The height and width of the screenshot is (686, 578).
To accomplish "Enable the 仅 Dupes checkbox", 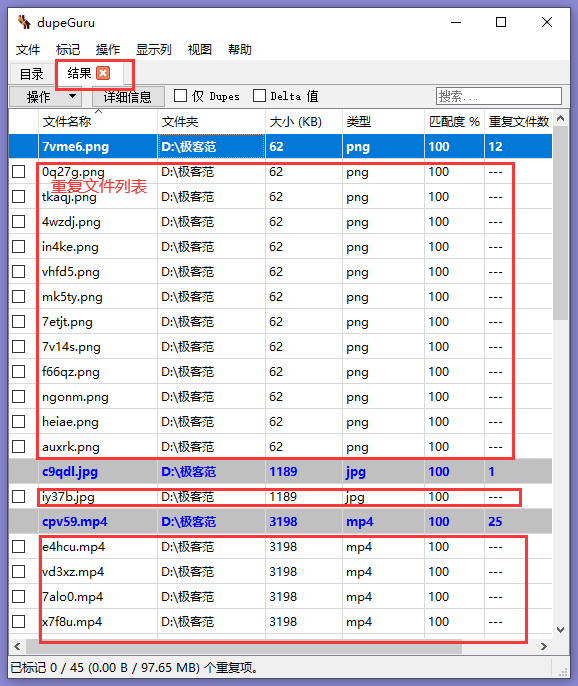I will [180, 96].
